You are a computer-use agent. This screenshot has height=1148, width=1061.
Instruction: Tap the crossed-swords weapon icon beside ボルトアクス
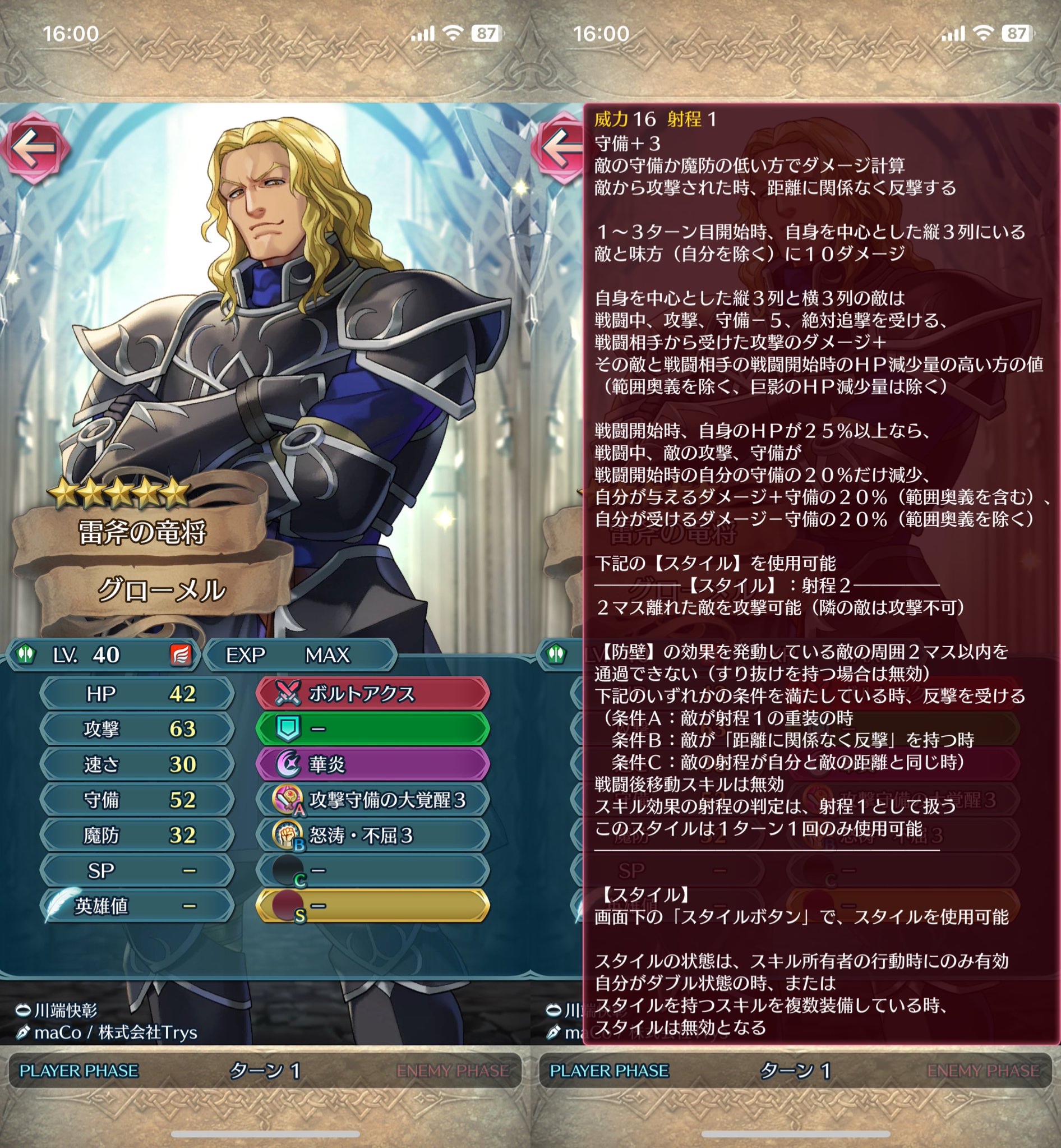pos(288,694)
